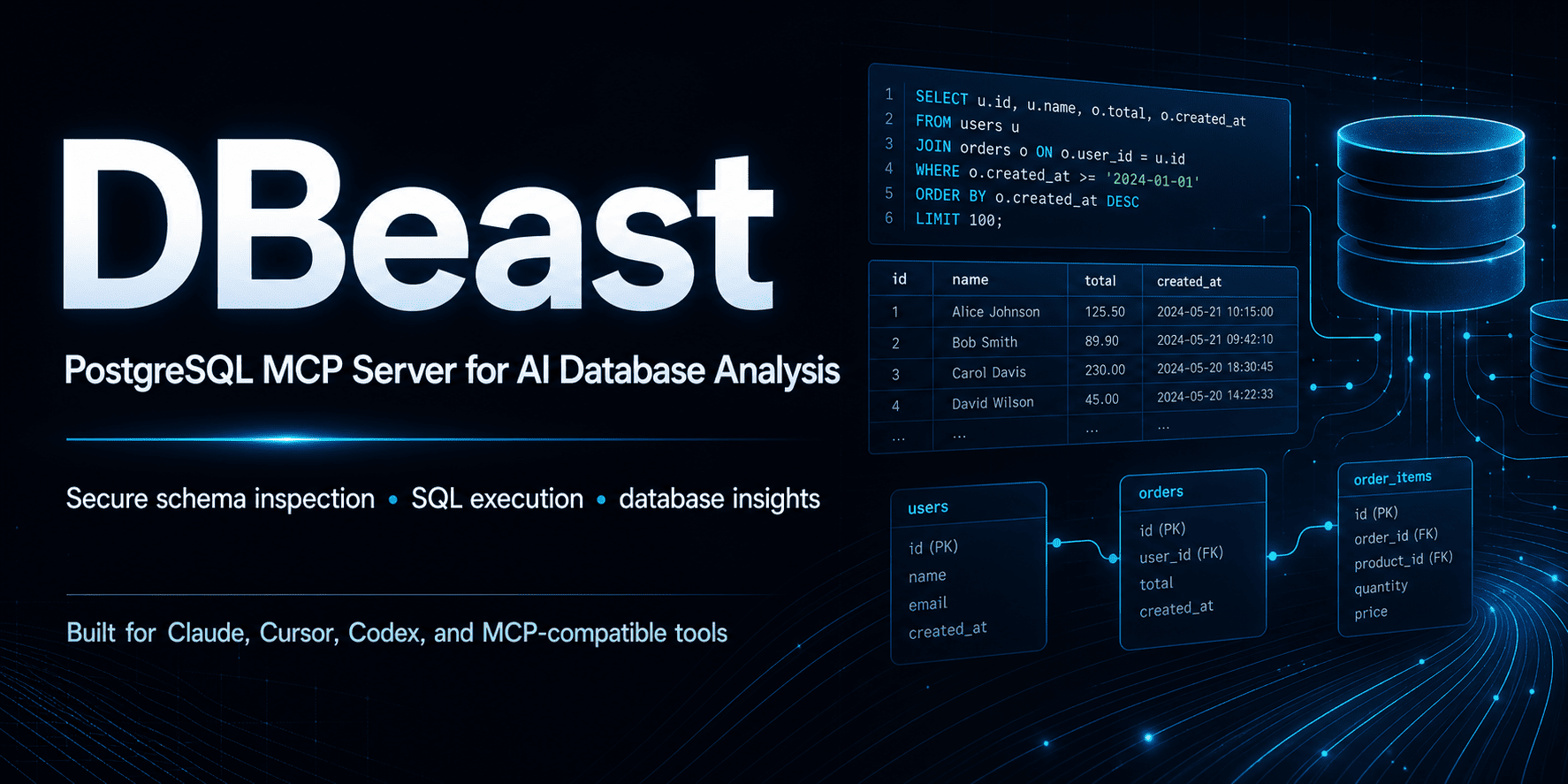Click 'name' field in the users card
Screen dimensions: 1568x784
point(927,576)
